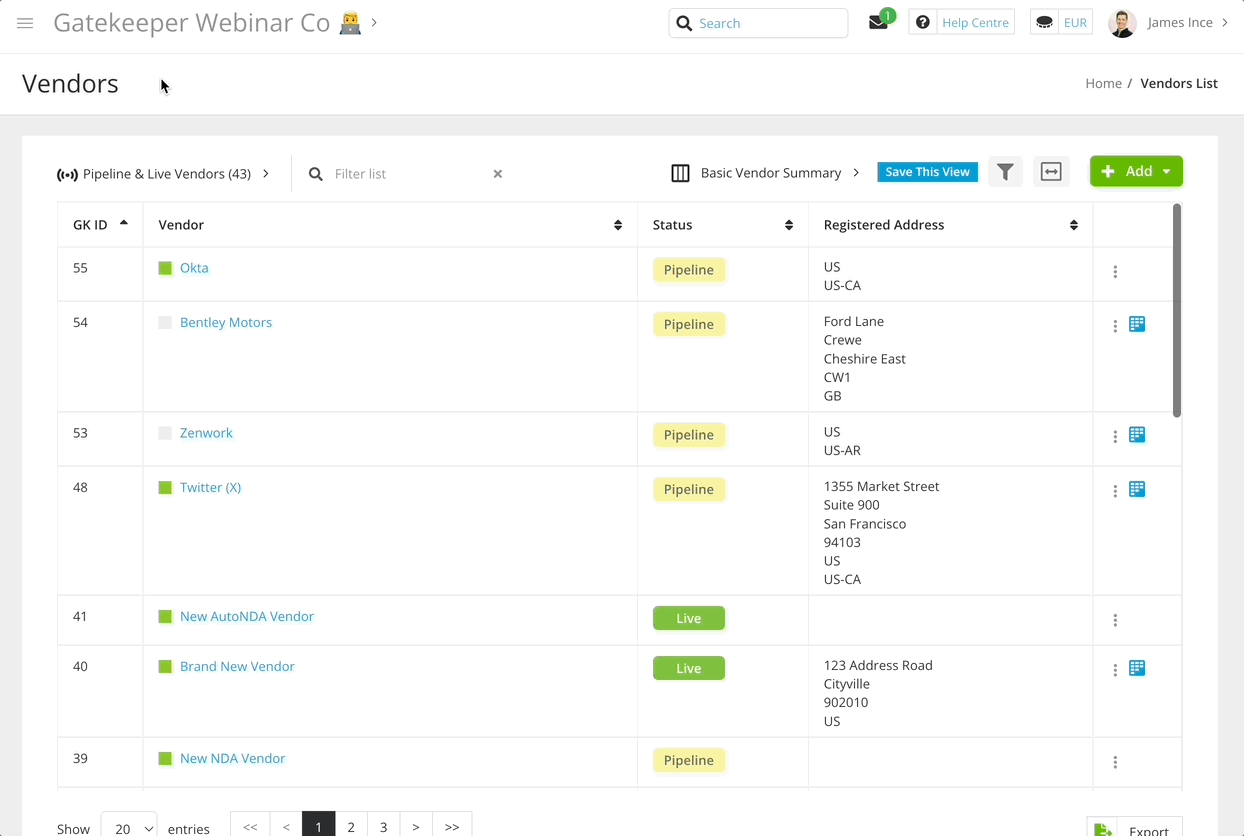Click the Save This View button
Image resolution: width=1244 pixels, height=836 pixels.
click(927, 172)
